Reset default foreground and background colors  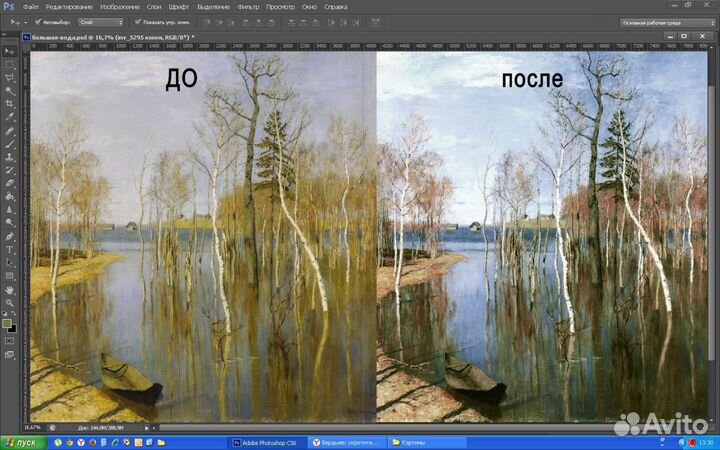pyautogui.click(x=5, y=314)
